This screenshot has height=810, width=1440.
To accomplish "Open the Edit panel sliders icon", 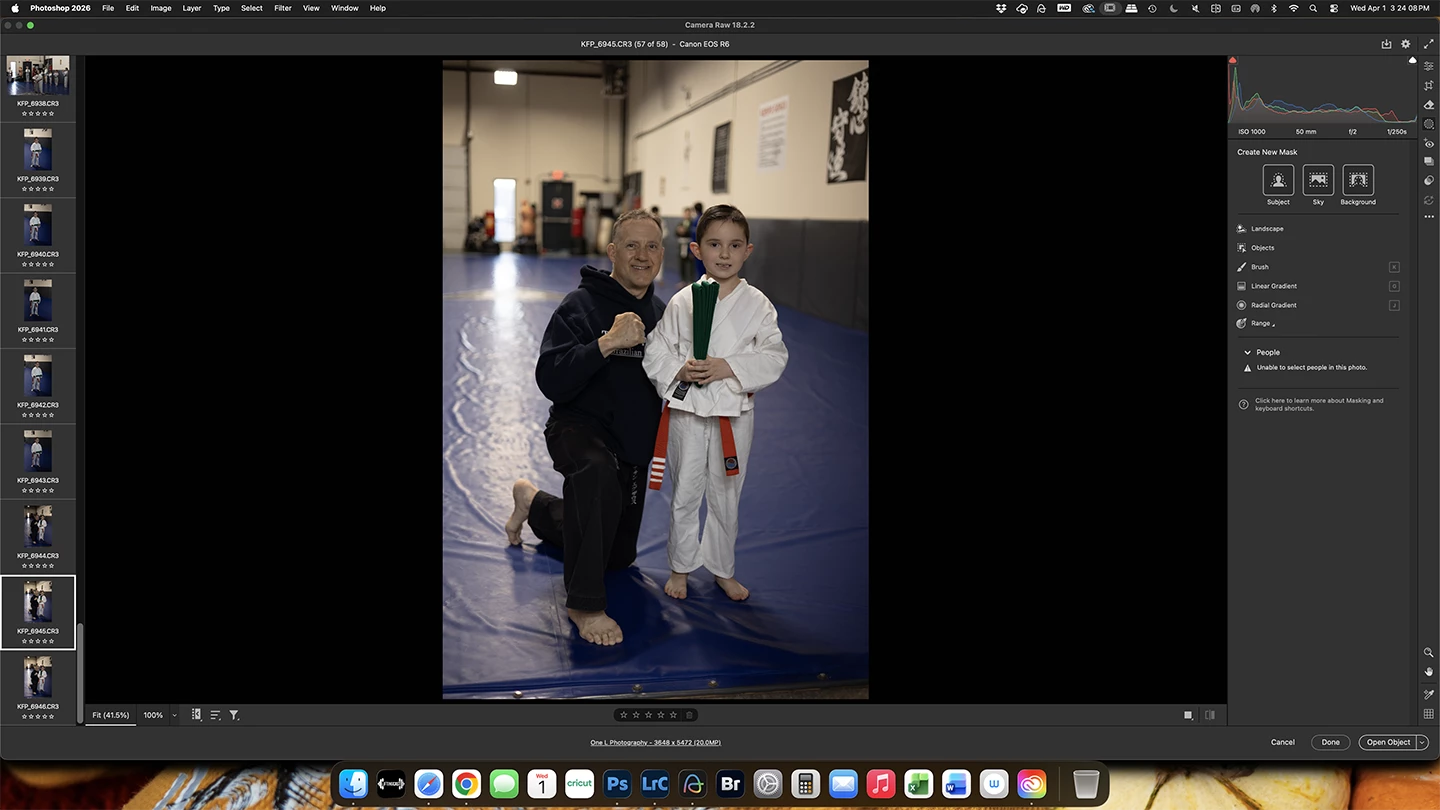I will 1428,66.
